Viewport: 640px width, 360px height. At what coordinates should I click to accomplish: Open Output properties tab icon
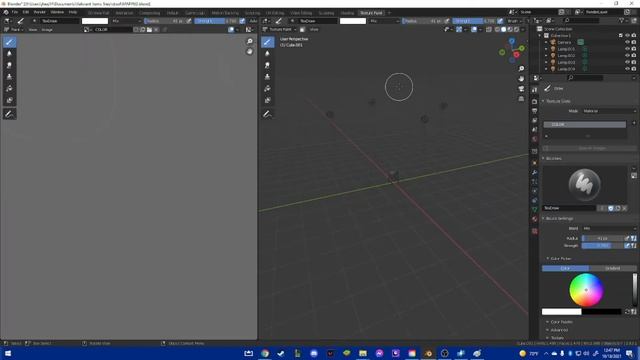[535, 111]
